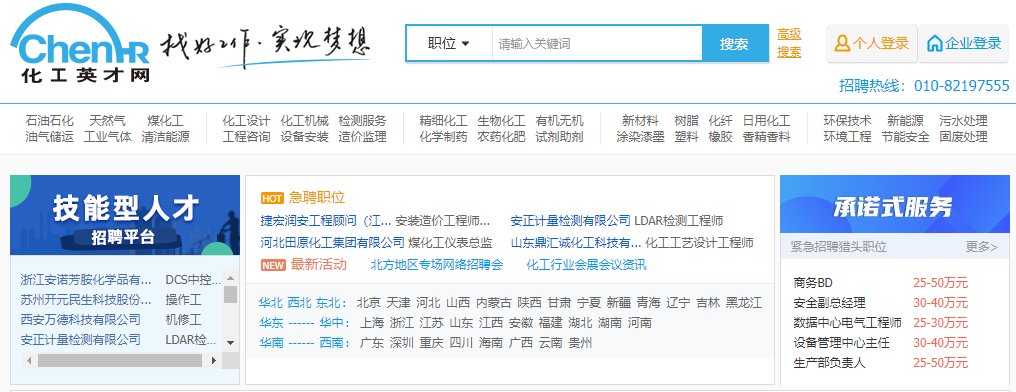Choose 上海 city filter

point(371,323)
